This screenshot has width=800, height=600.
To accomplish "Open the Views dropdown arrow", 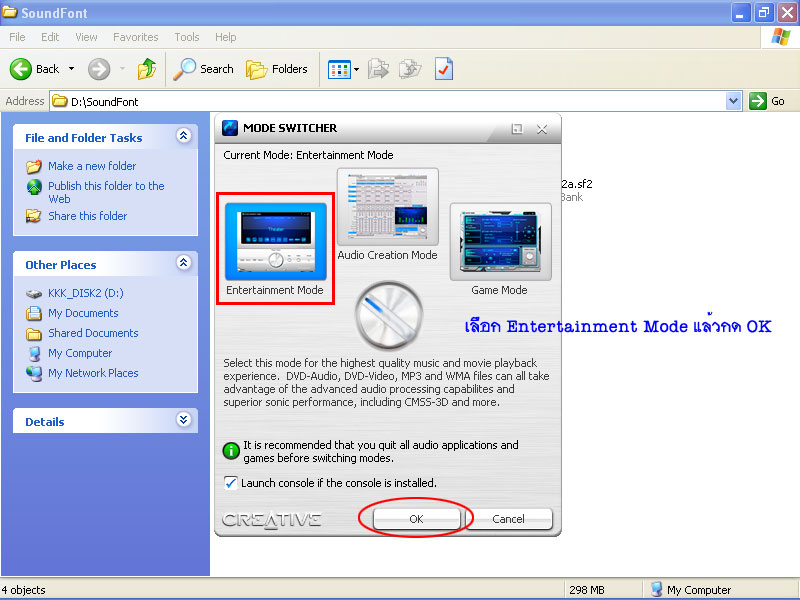I will pyautogui.click(x=357, y=69).
